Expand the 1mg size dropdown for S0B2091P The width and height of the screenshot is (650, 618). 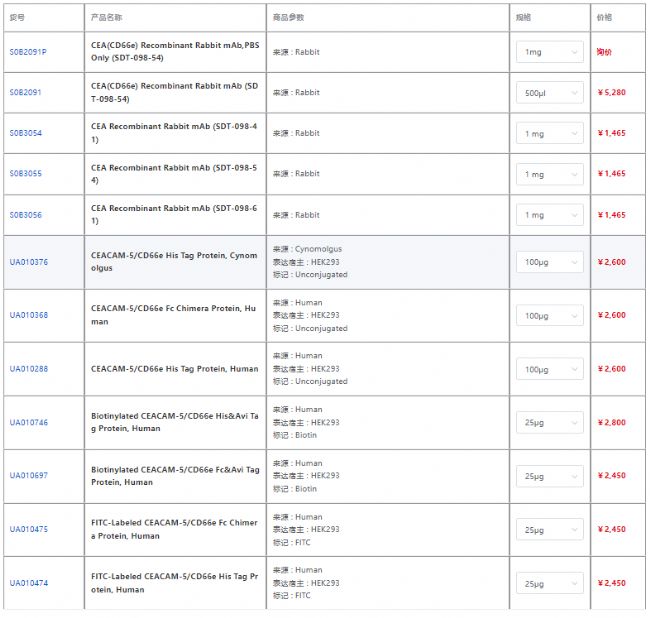point(549,51)
